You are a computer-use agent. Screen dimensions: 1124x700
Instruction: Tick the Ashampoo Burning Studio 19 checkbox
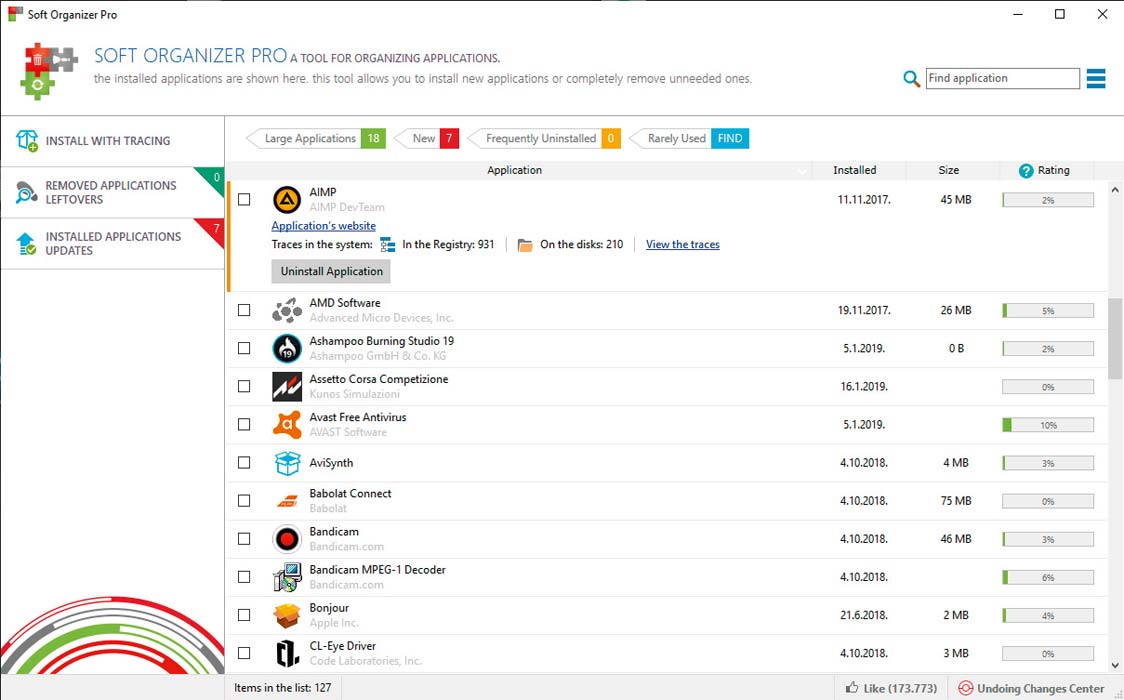coord(244,348)
